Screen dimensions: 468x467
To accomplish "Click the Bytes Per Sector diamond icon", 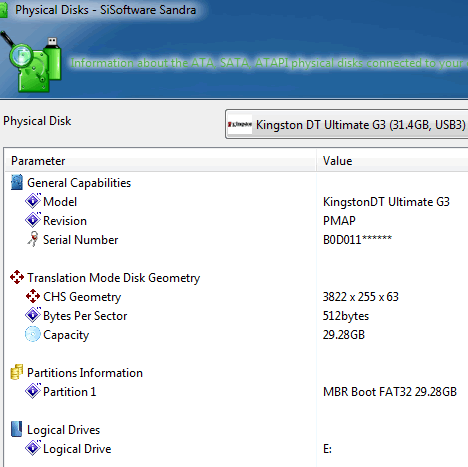I will point(33,315).
